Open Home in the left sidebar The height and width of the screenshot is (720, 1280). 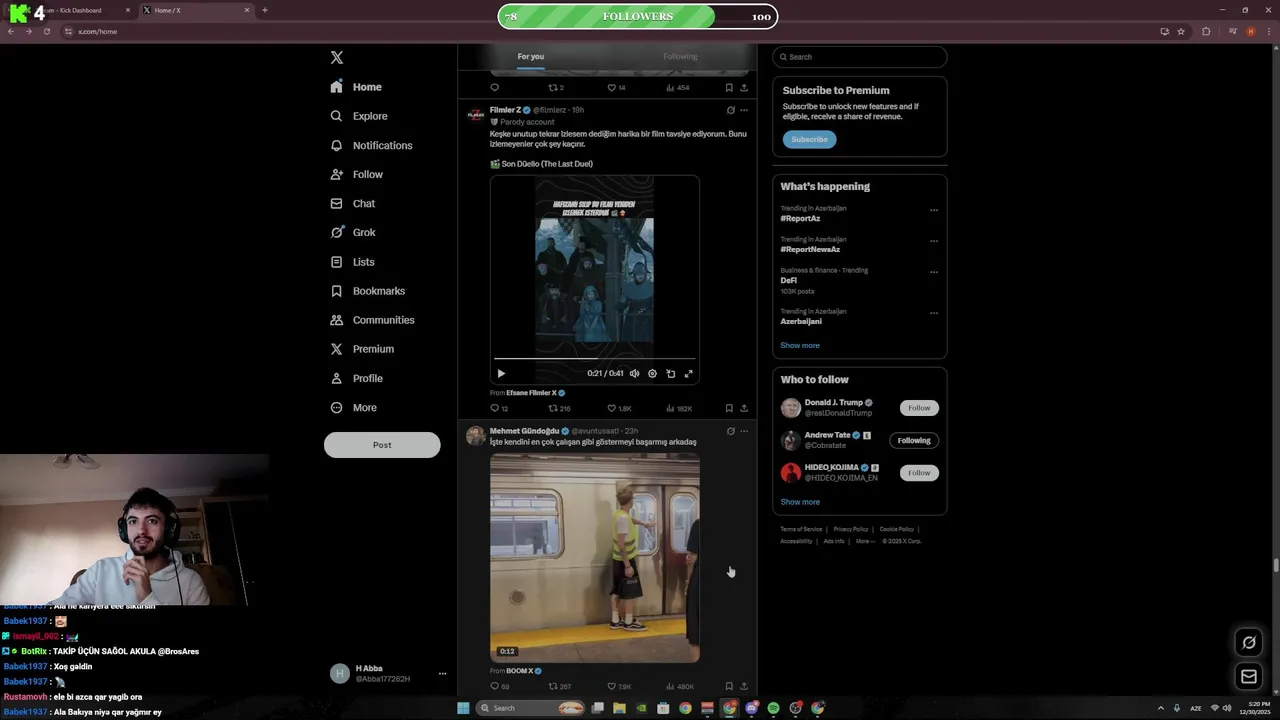356,87
